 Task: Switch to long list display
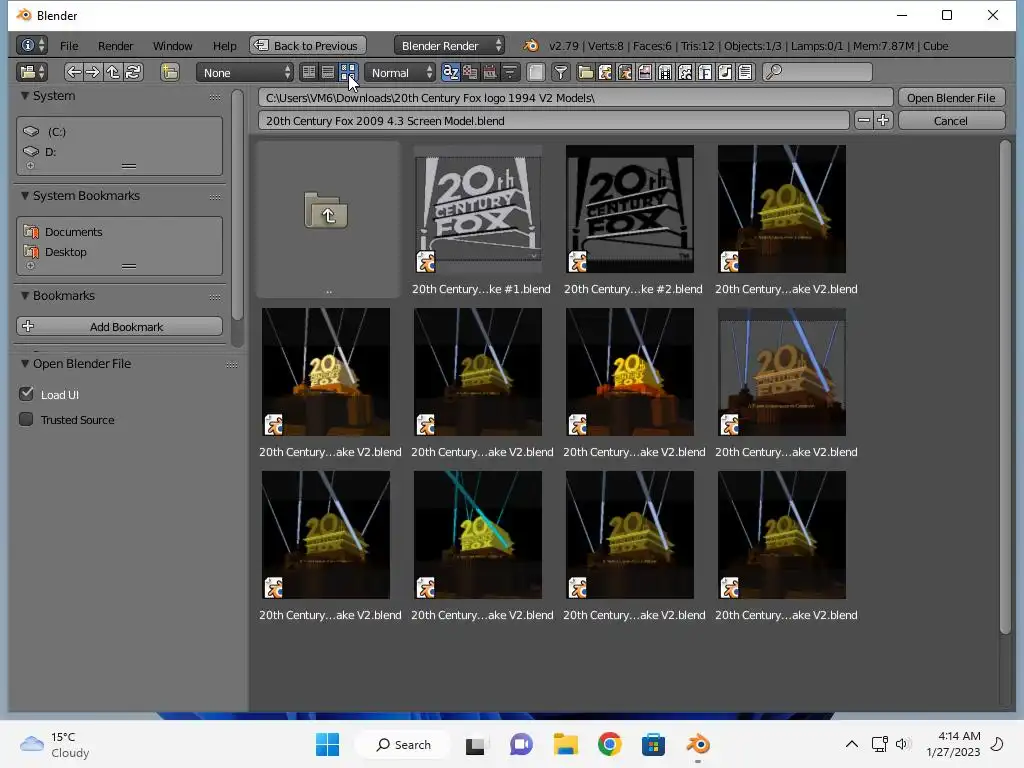pyautogui.click(x=328, y=72)
